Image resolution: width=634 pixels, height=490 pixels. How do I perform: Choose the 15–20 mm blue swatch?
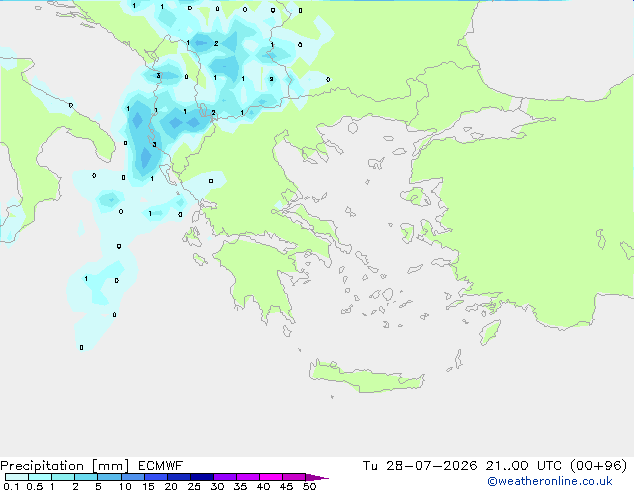pos(155,477)
